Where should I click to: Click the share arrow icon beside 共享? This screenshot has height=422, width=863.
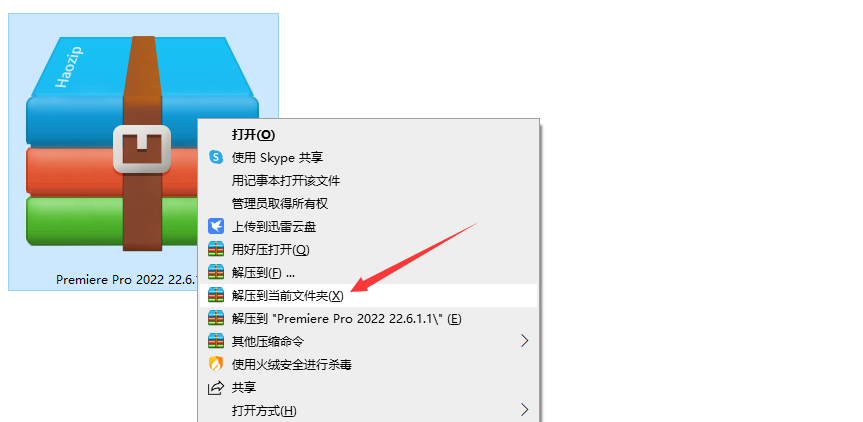(x=216, y=388)
